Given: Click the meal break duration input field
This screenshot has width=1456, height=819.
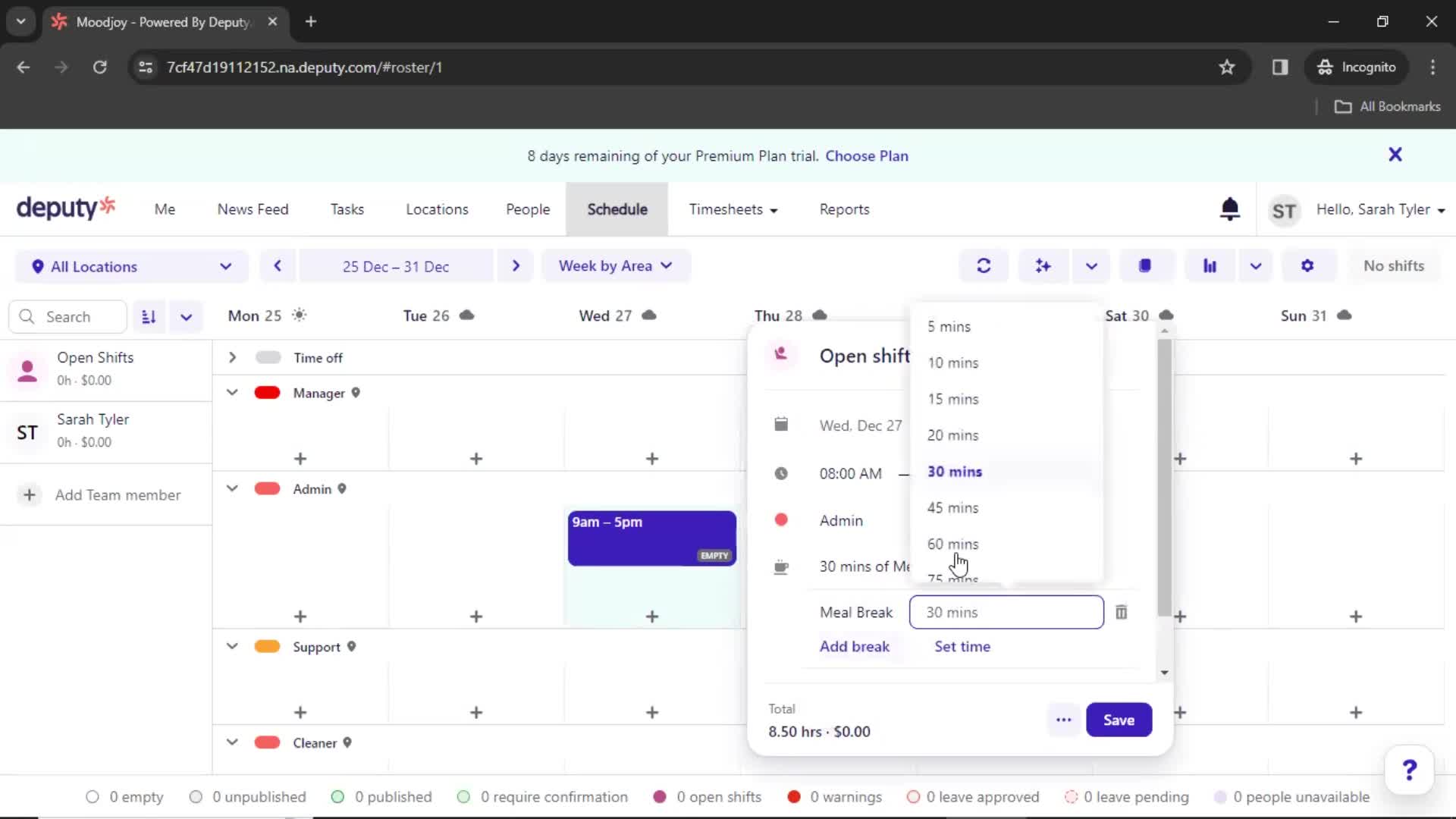Looking at the screenshot, I should click(x=1005, y=612).
